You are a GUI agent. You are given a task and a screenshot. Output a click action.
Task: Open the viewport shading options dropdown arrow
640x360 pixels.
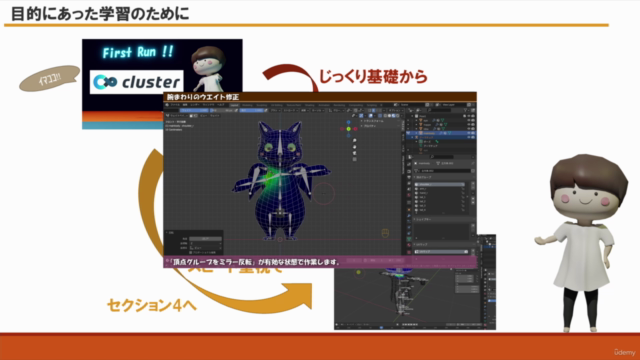click(401, 116)
